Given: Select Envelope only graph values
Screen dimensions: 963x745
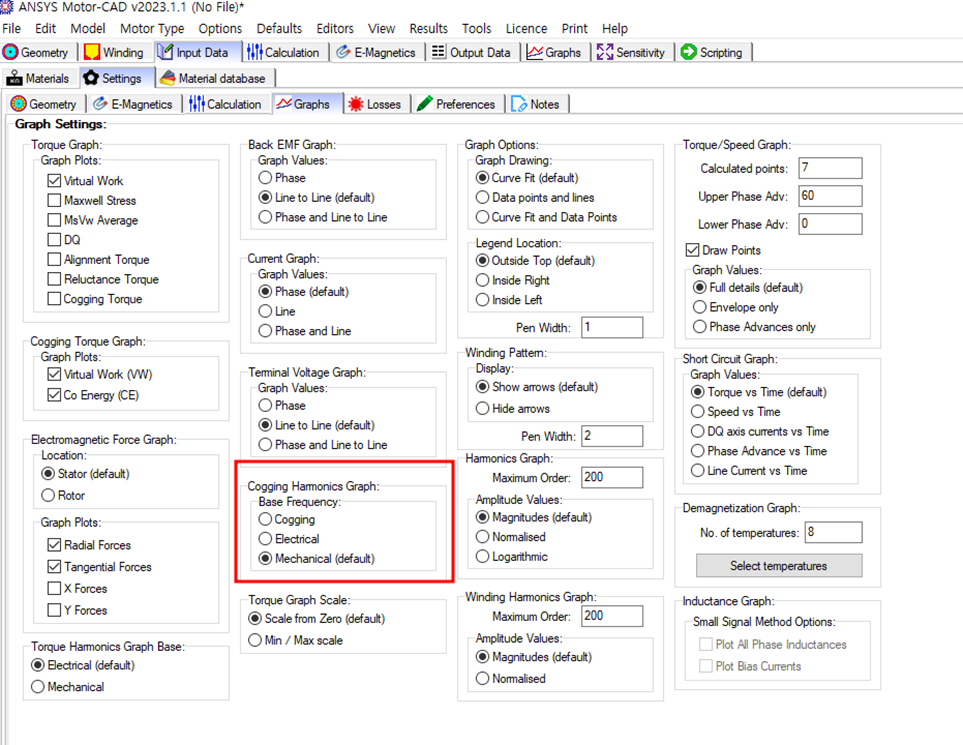Looking at the screenshot, I should [700, 307].
